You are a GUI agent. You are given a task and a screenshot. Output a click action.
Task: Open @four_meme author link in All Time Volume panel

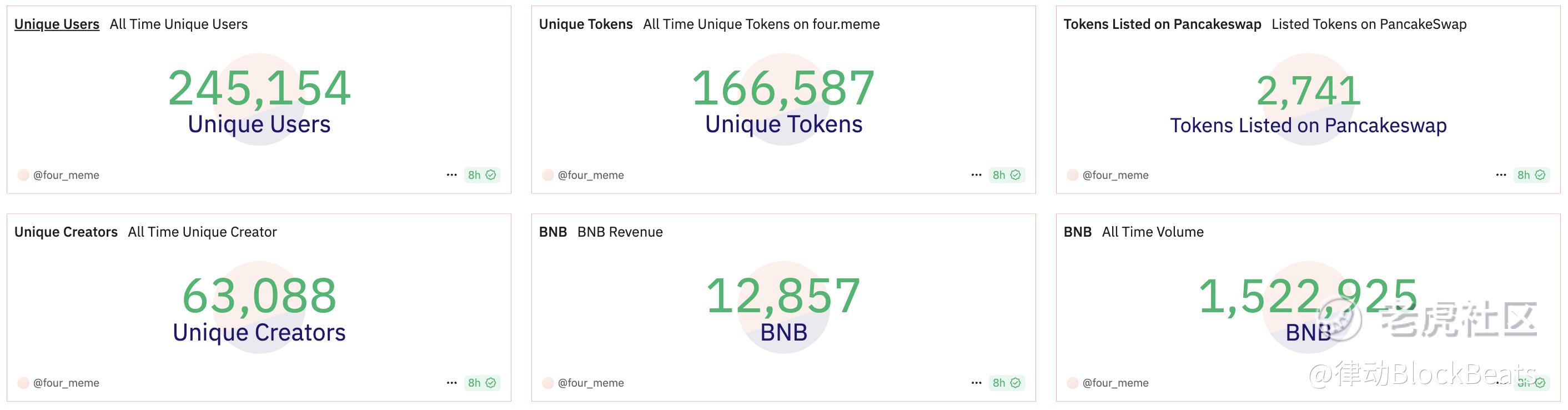1115,383
